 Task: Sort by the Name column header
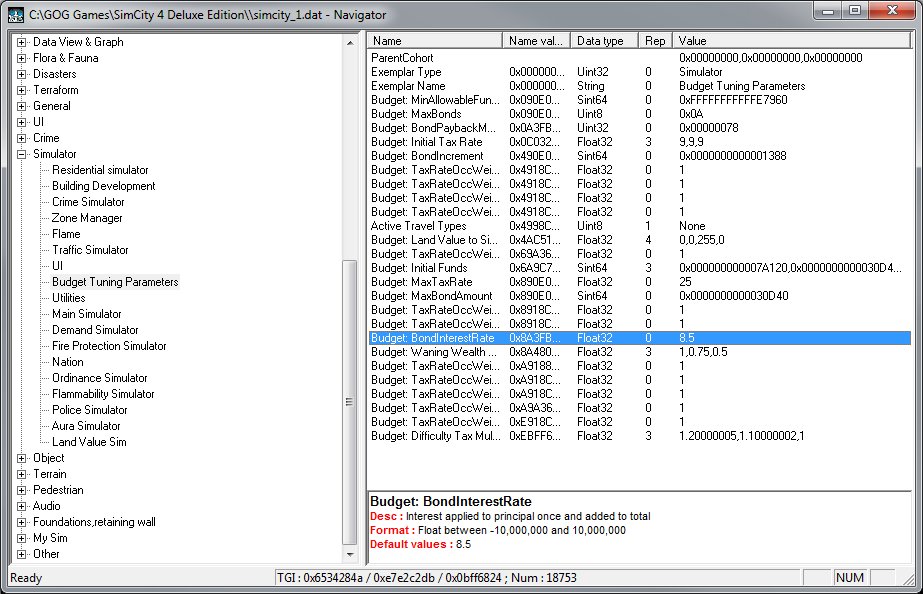click(x=435, y=41)
